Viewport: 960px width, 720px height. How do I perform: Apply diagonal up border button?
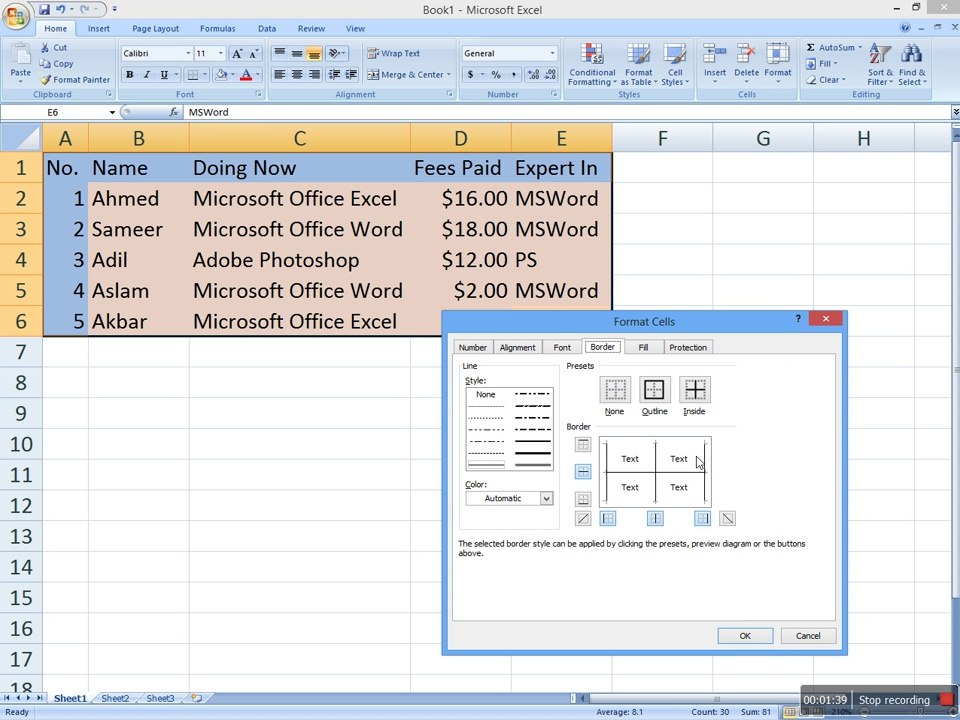(x=583, y=519)
